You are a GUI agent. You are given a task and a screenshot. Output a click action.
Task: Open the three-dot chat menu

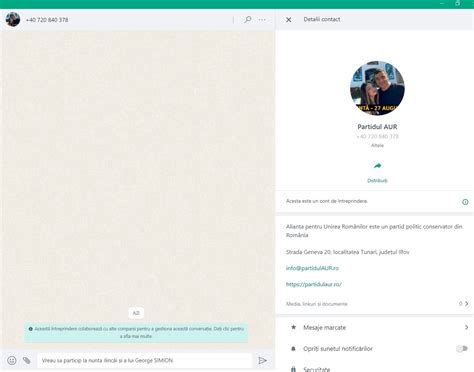click(262, 20)
